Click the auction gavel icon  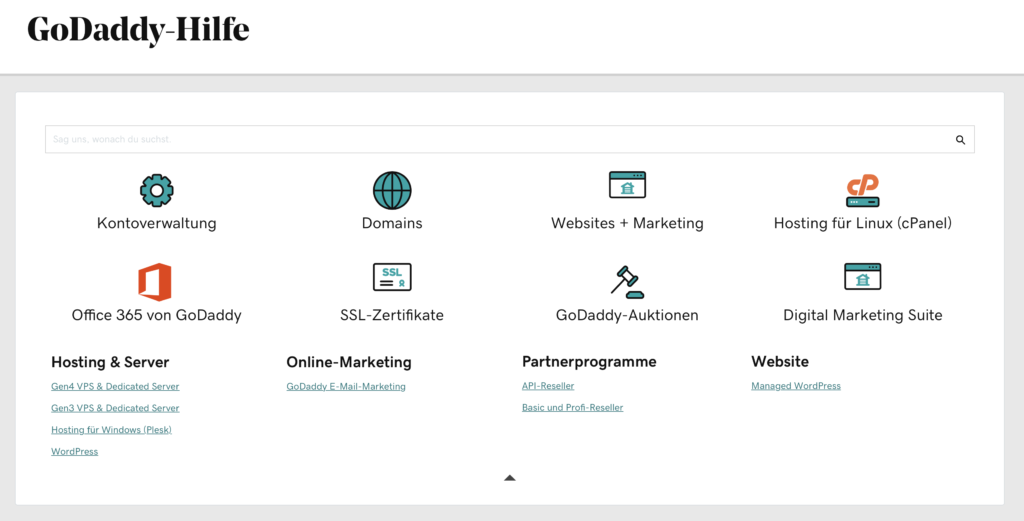pos(627,282)
